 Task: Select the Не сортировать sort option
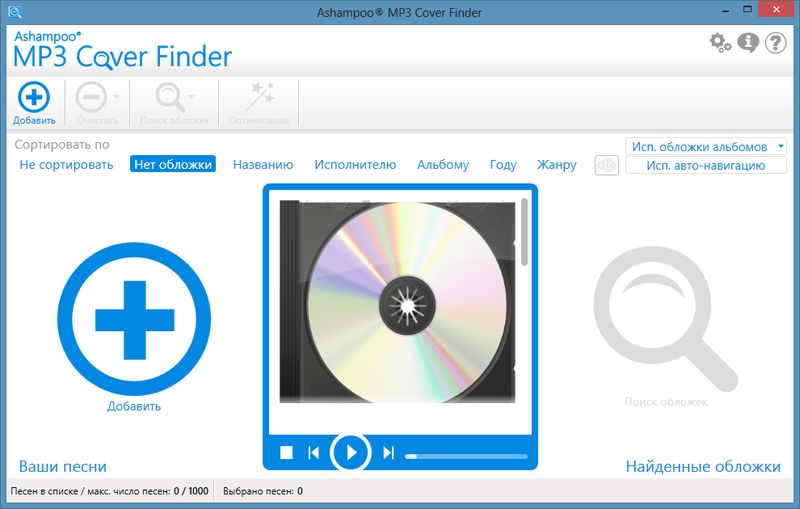(x=67, y=165)
